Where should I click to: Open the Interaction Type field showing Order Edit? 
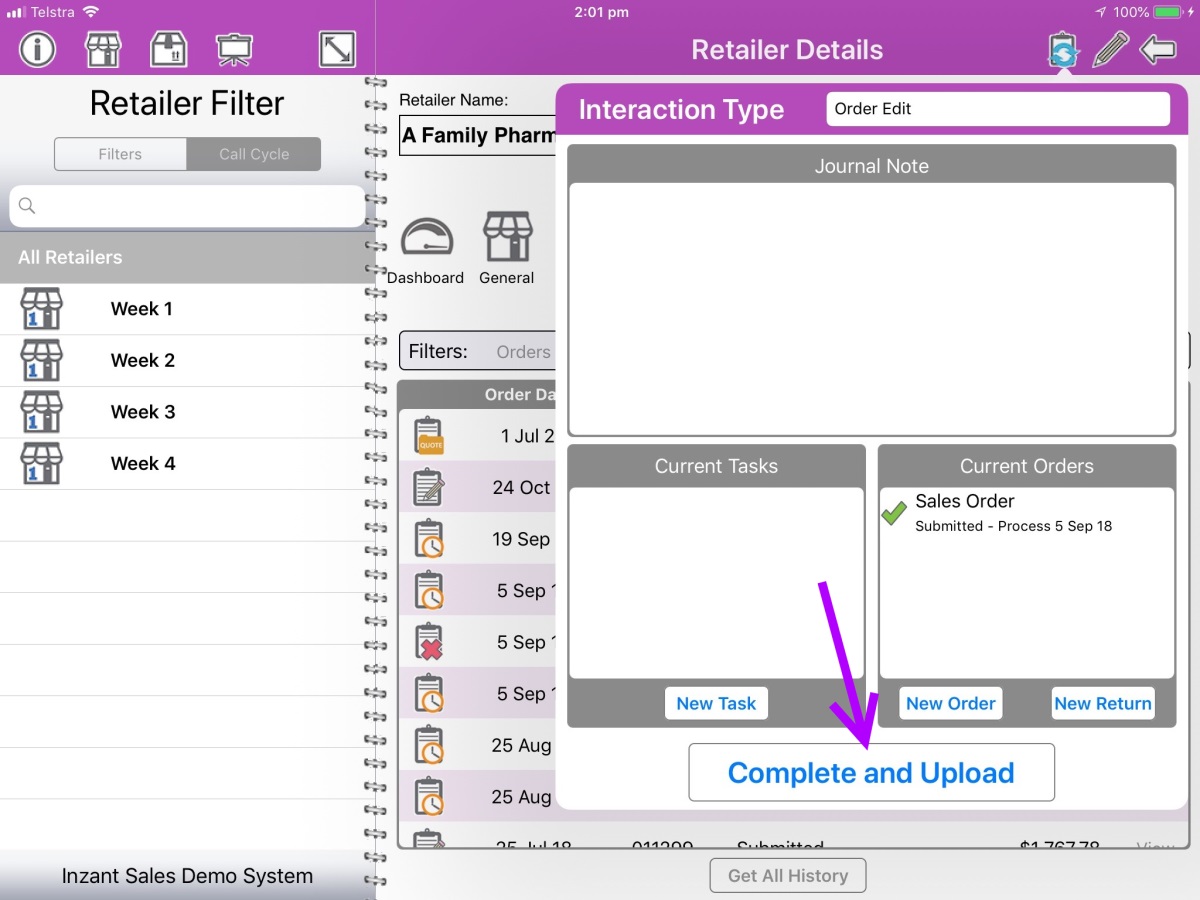tap(998, 109)
